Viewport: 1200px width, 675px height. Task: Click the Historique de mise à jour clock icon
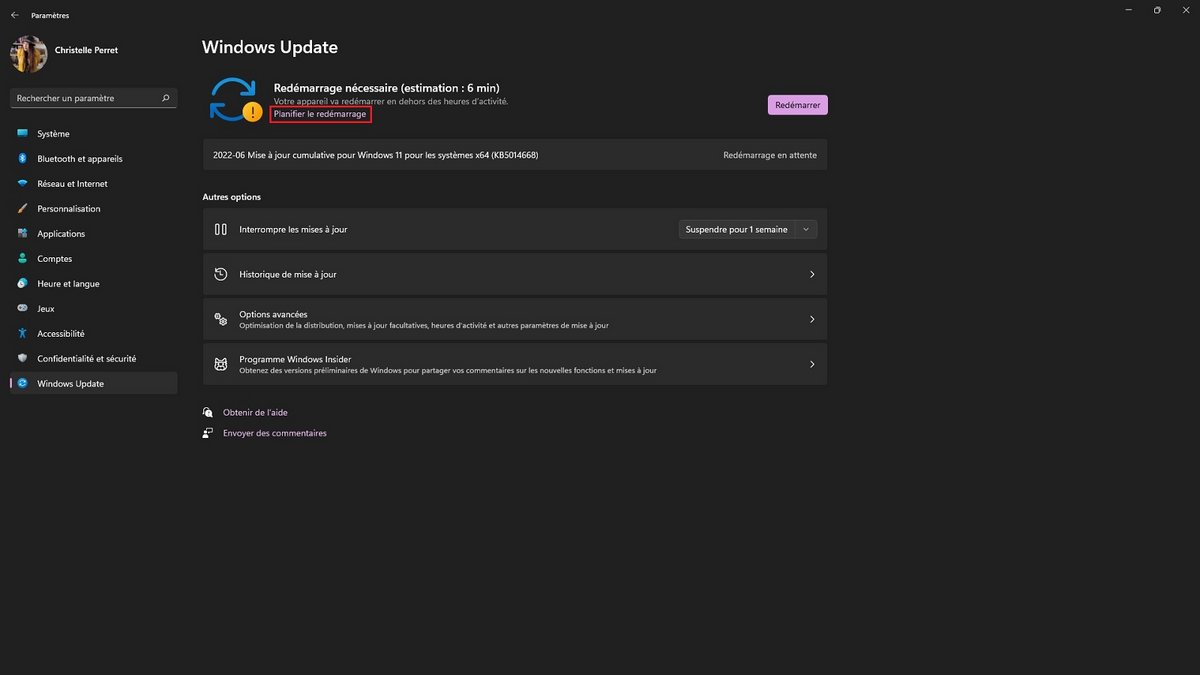point(221,274)
